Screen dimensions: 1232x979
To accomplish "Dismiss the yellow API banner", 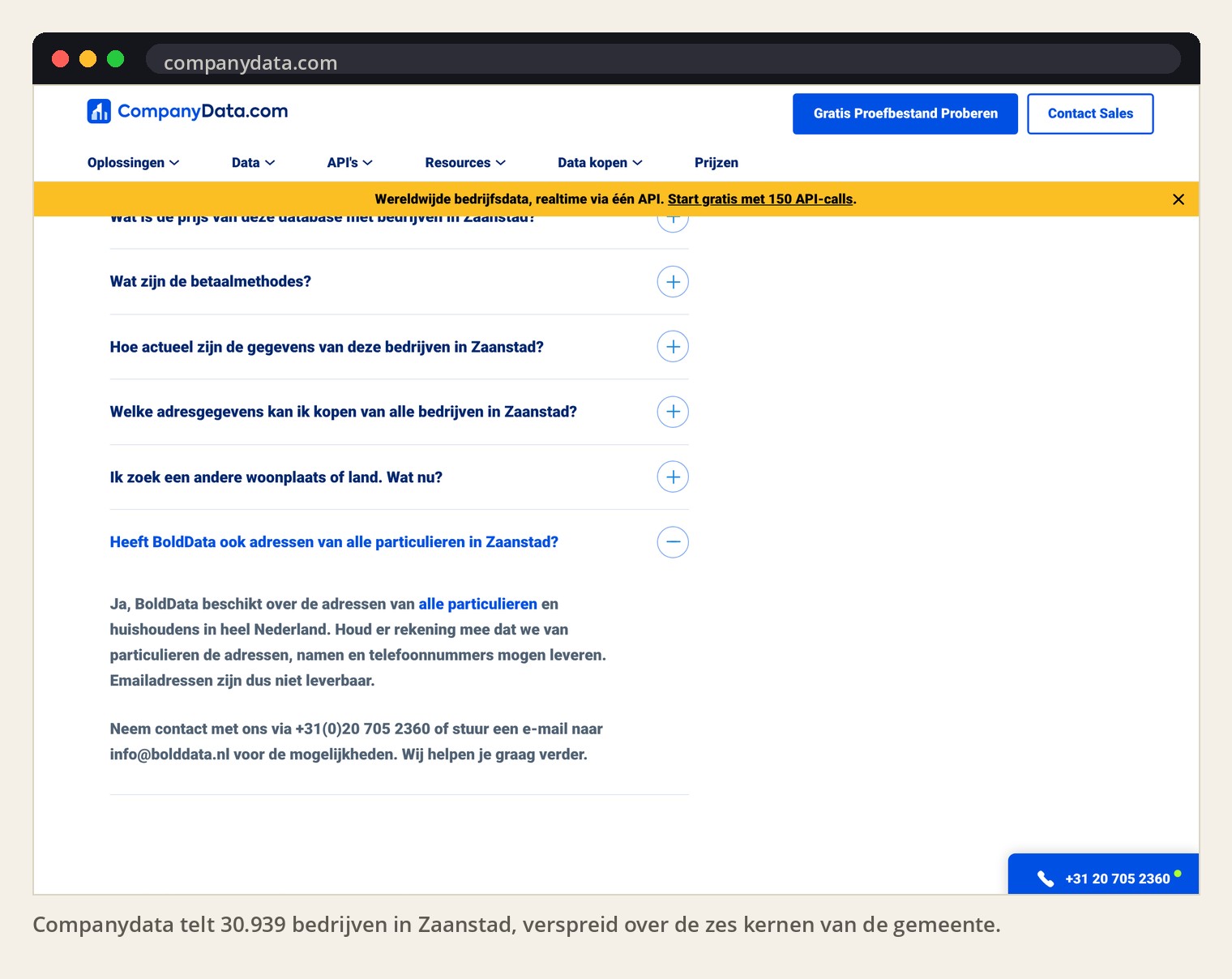I will (x=1179, y=199).
